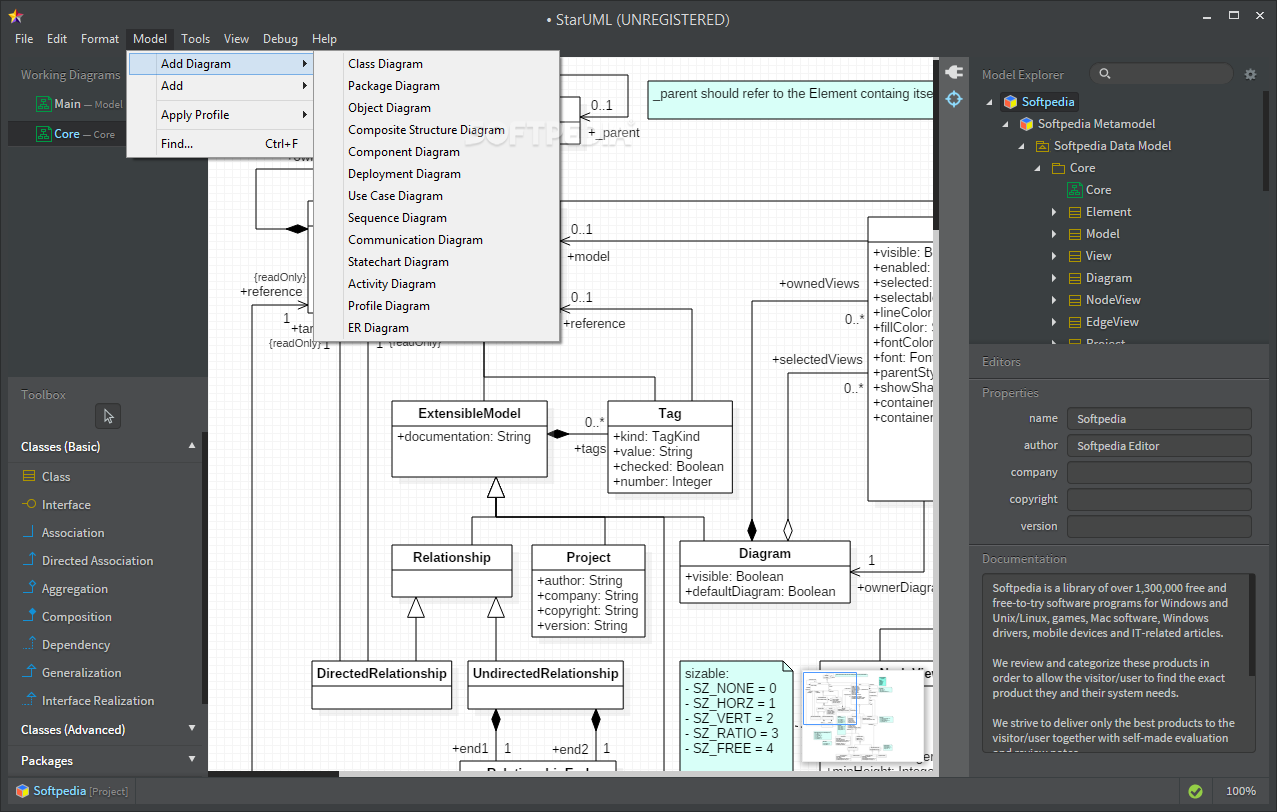Click the StarUML star logo
Viewport: 1277px width, 812px height.
pos(15,16)
